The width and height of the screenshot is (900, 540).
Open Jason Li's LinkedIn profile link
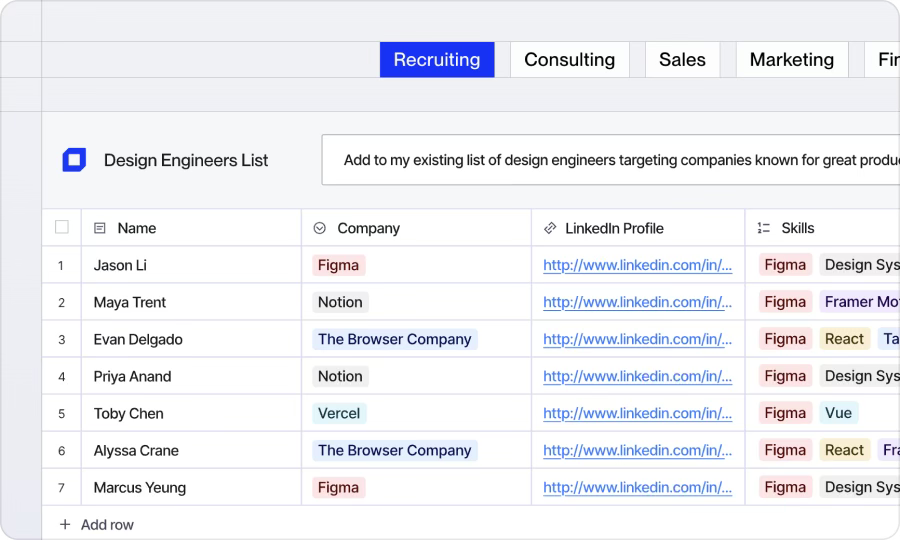click(637, 265)
